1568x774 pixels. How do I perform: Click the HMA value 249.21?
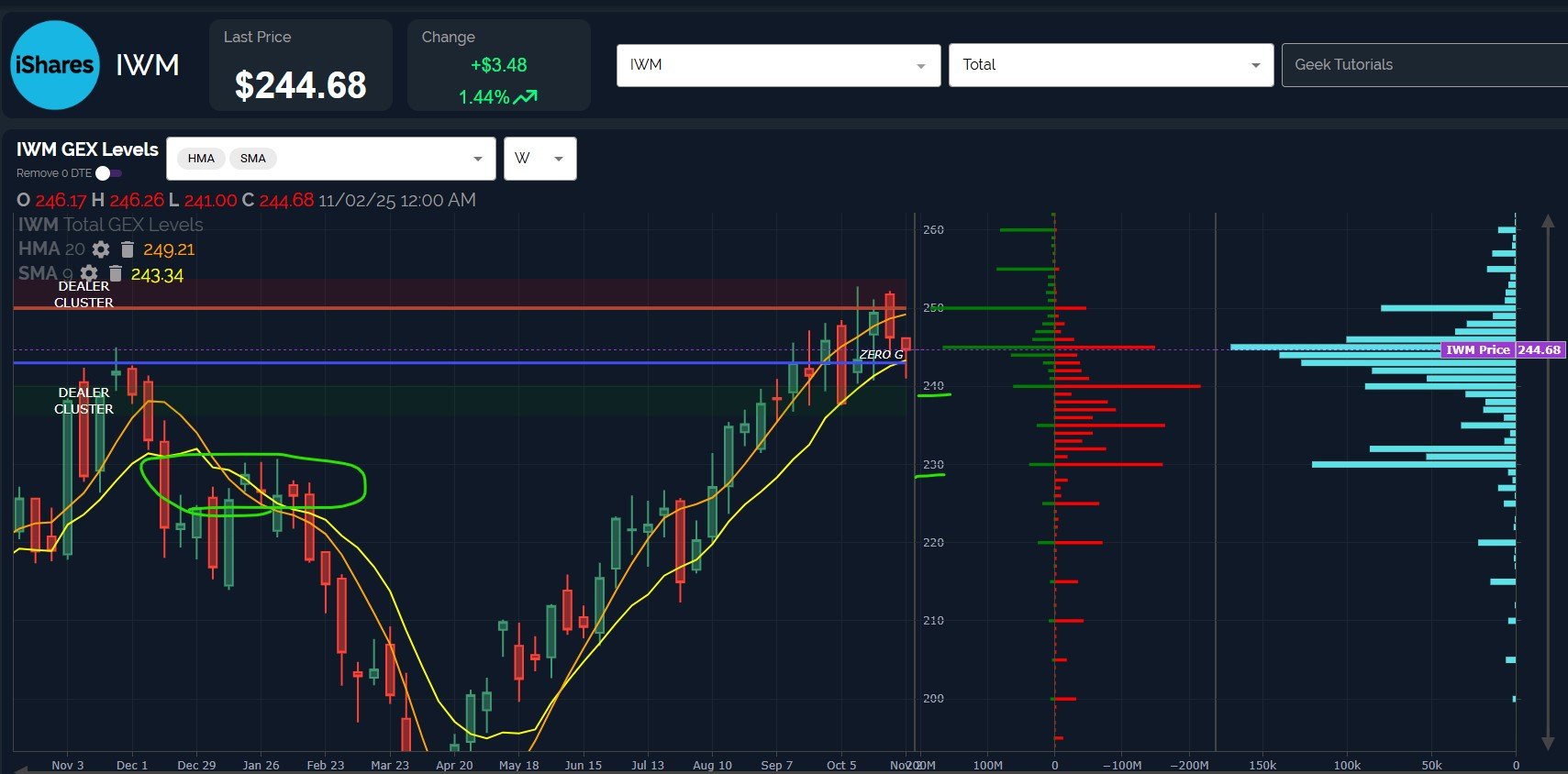coord(169,249)
